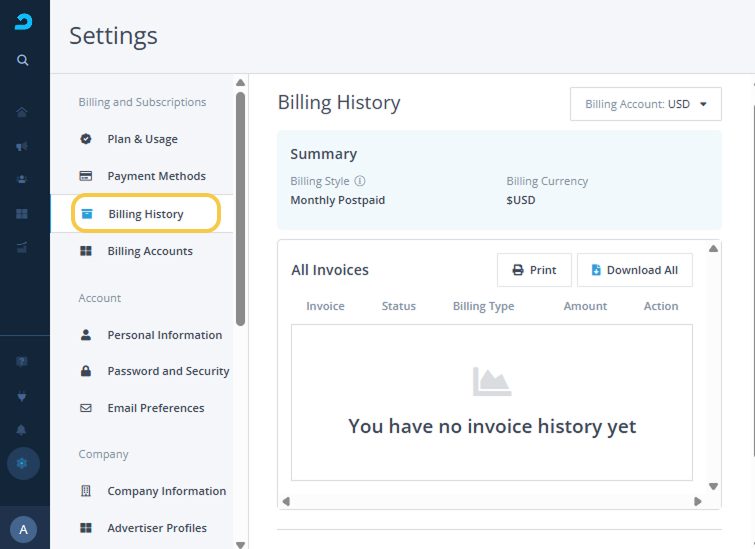Go to Payment Methods
The height and width of the screenshot is (549, 755).
(156, 176)
